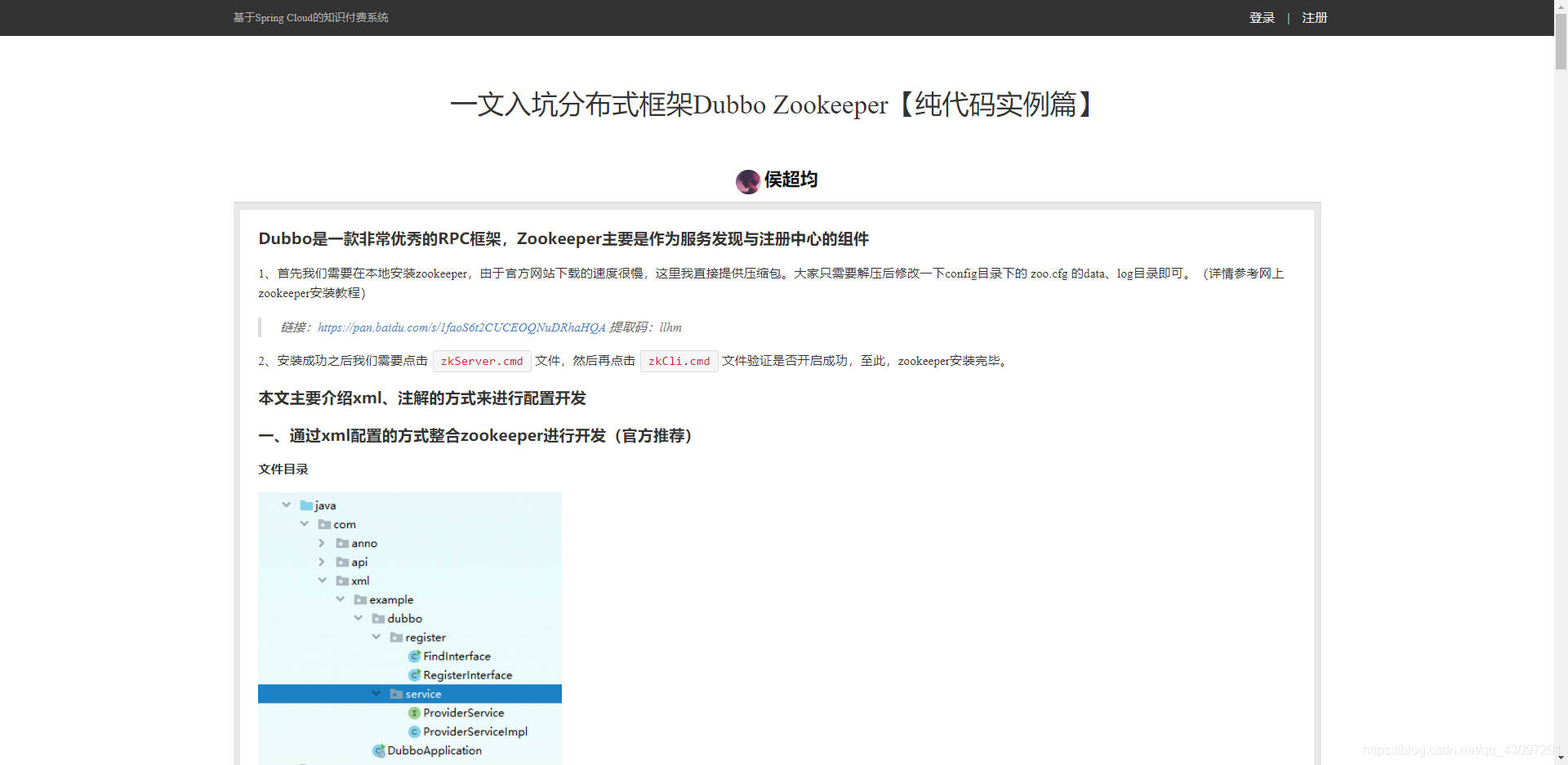Click the register folder icon
The image size is (1568, 765).
(396, 637)
